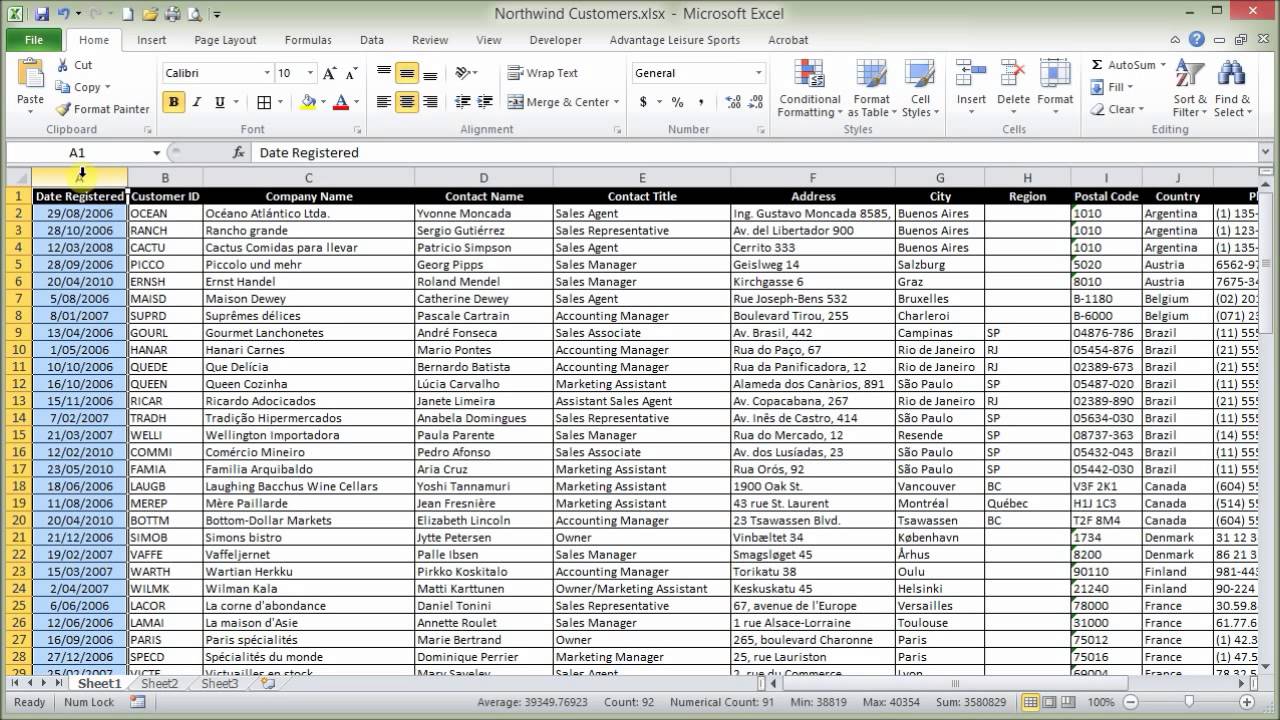Toggle Align Text Left
Image resolution: width=1280 pixels, height=720 pixels.
[384, 102]
